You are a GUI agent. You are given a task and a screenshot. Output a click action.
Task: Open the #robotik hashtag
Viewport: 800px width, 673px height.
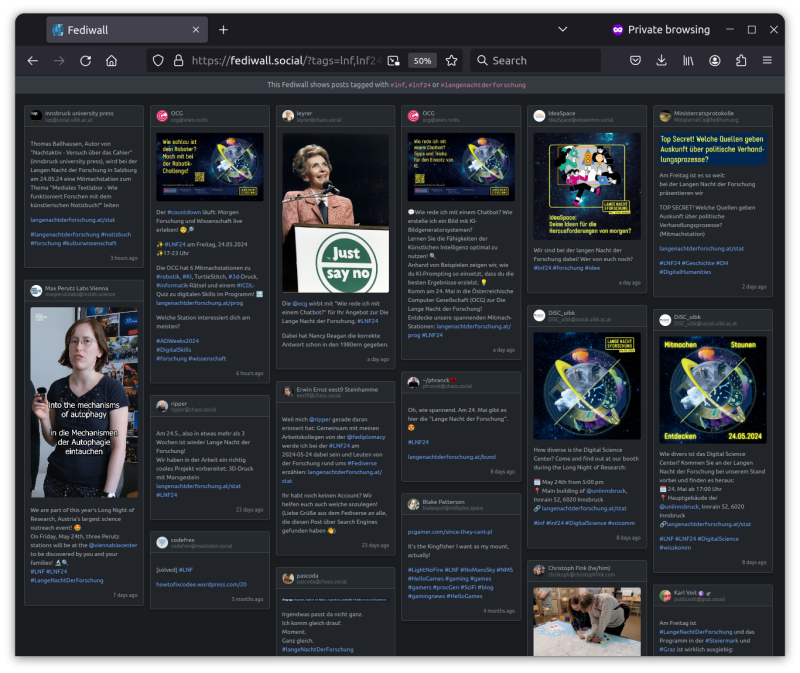168,277
